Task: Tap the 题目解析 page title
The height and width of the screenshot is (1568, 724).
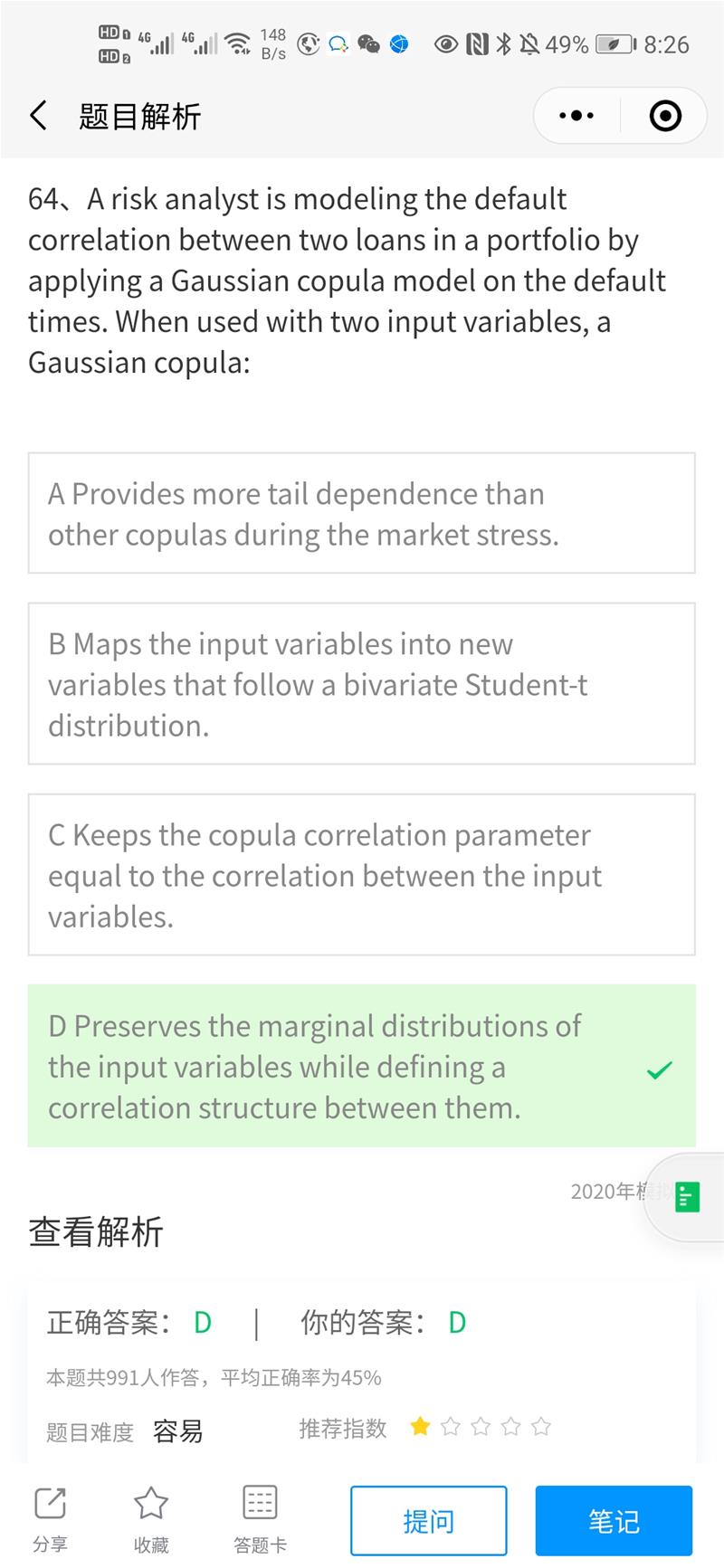Action: click(x=139, y=116)
